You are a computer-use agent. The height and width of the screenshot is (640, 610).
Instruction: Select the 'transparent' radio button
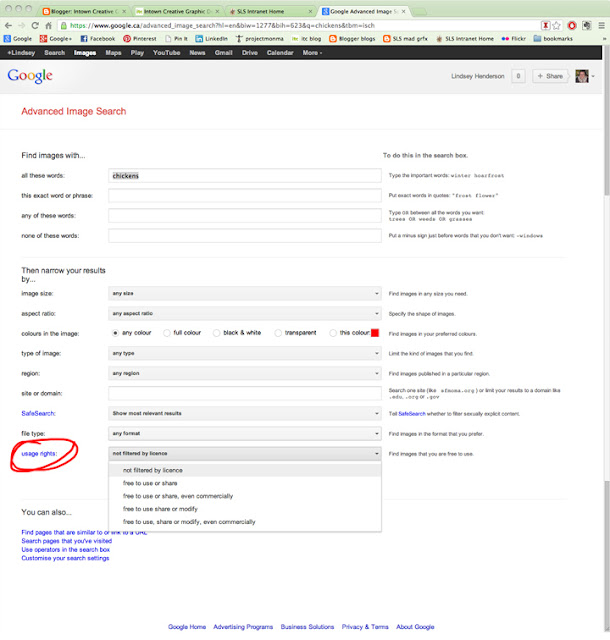[x=278, y=333]
